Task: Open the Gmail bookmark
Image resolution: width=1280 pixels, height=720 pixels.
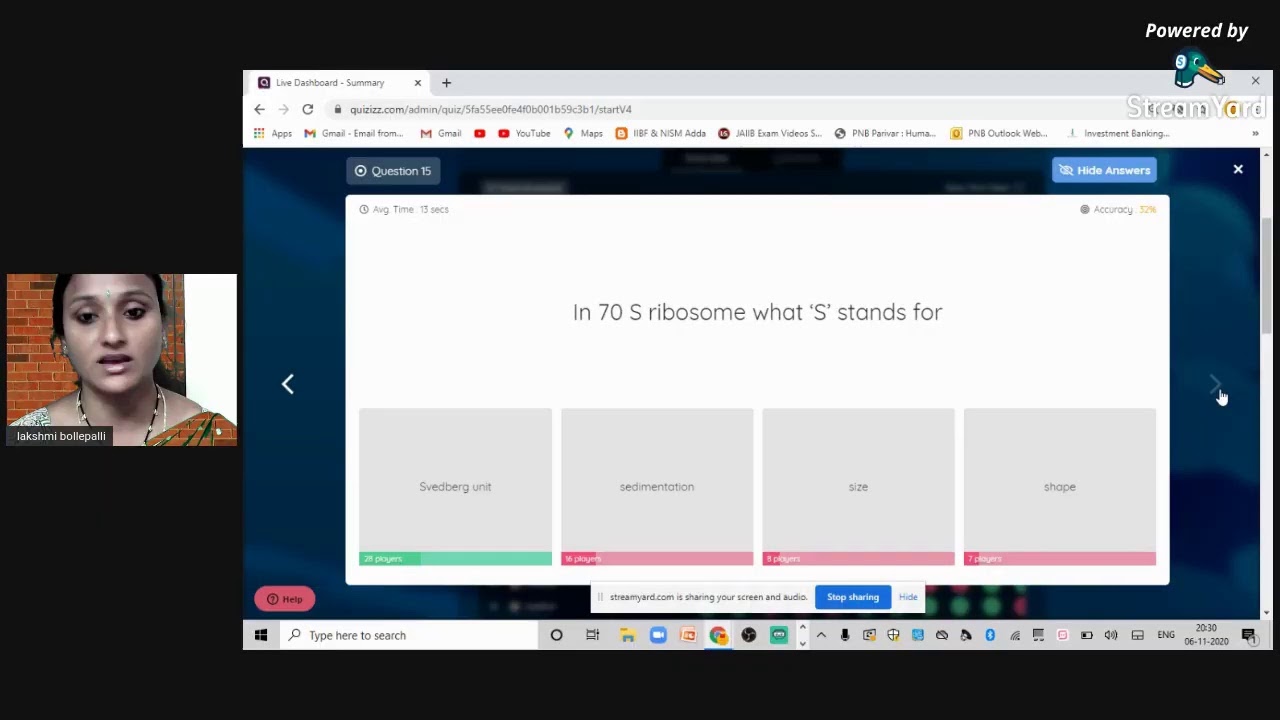Action: tap(441, 133)
